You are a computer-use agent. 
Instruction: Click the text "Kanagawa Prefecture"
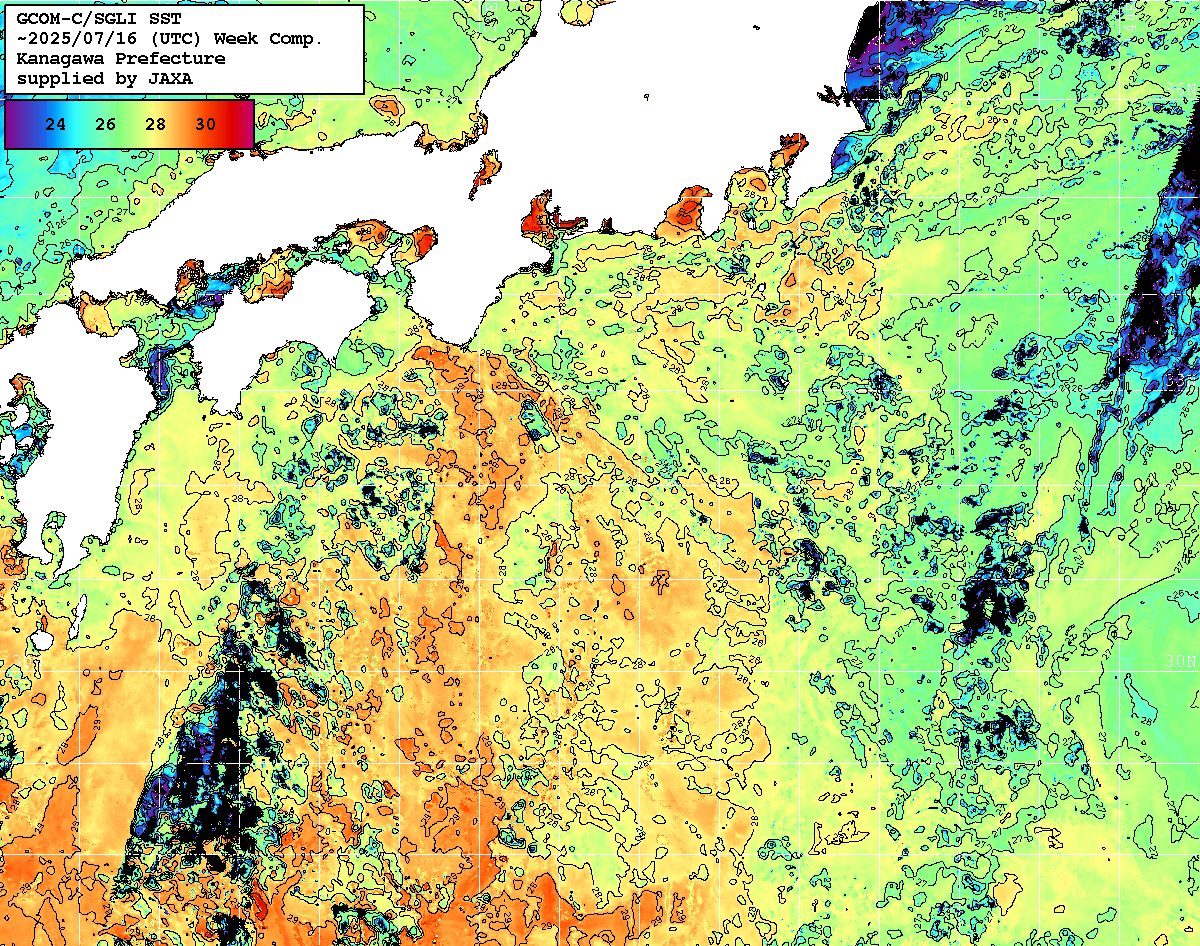point(121,58)
